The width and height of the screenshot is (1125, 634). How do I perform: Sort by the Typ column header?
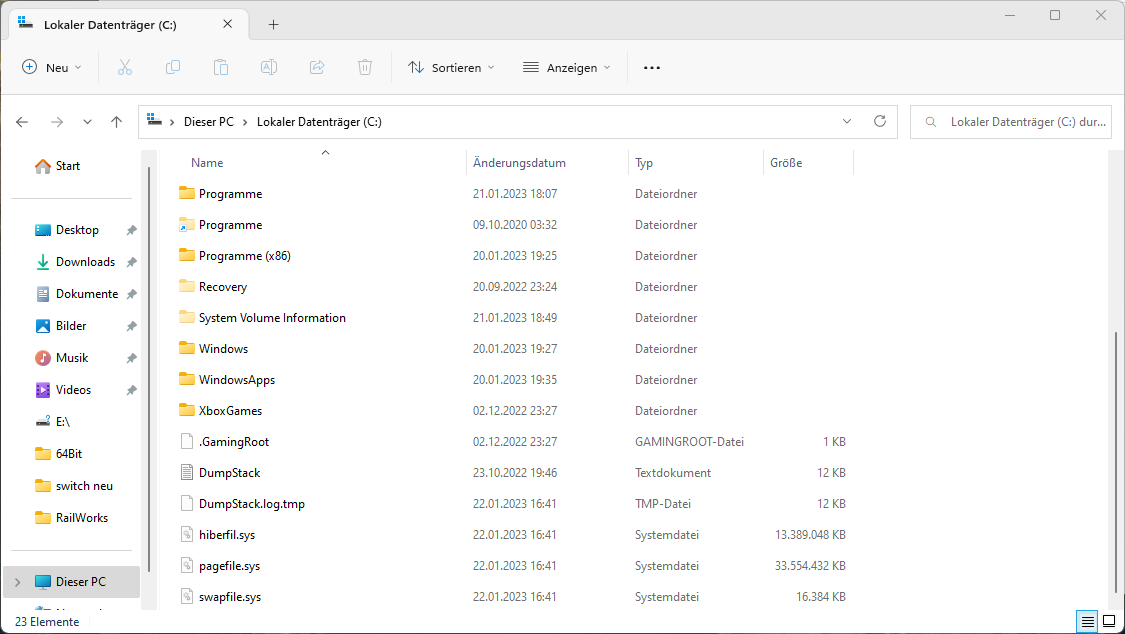pyautogui.click(x=644, y=163)
